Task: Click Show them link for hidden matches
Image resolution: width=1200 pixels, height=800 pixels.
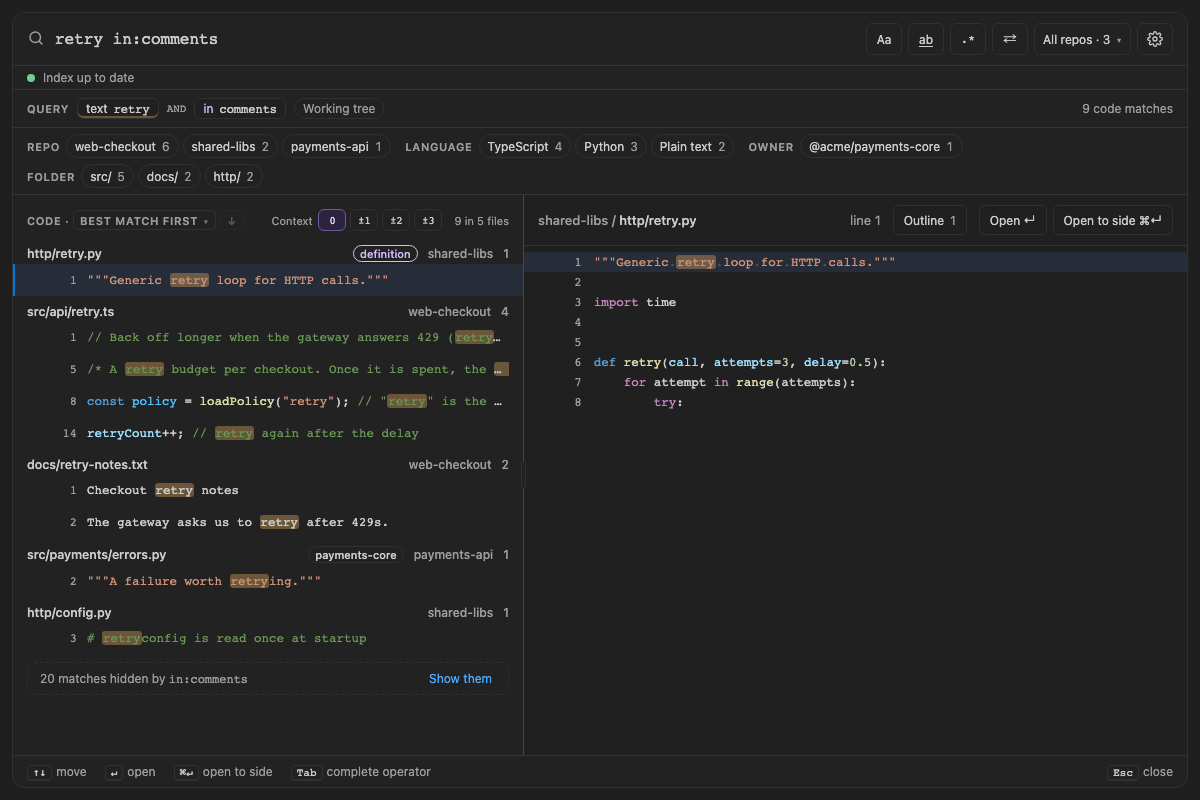Action: (460, 678)
